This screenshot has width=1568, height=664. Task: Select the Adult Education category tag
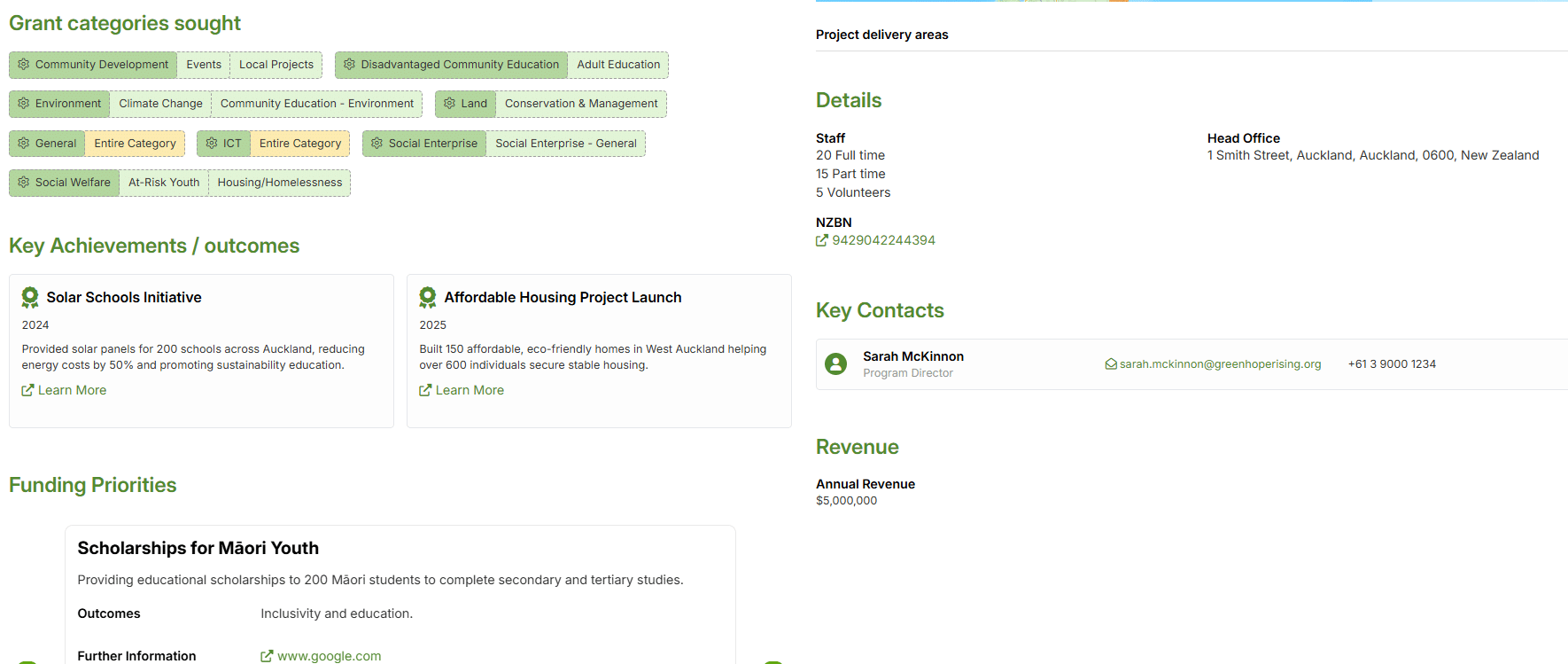point(618,65)
